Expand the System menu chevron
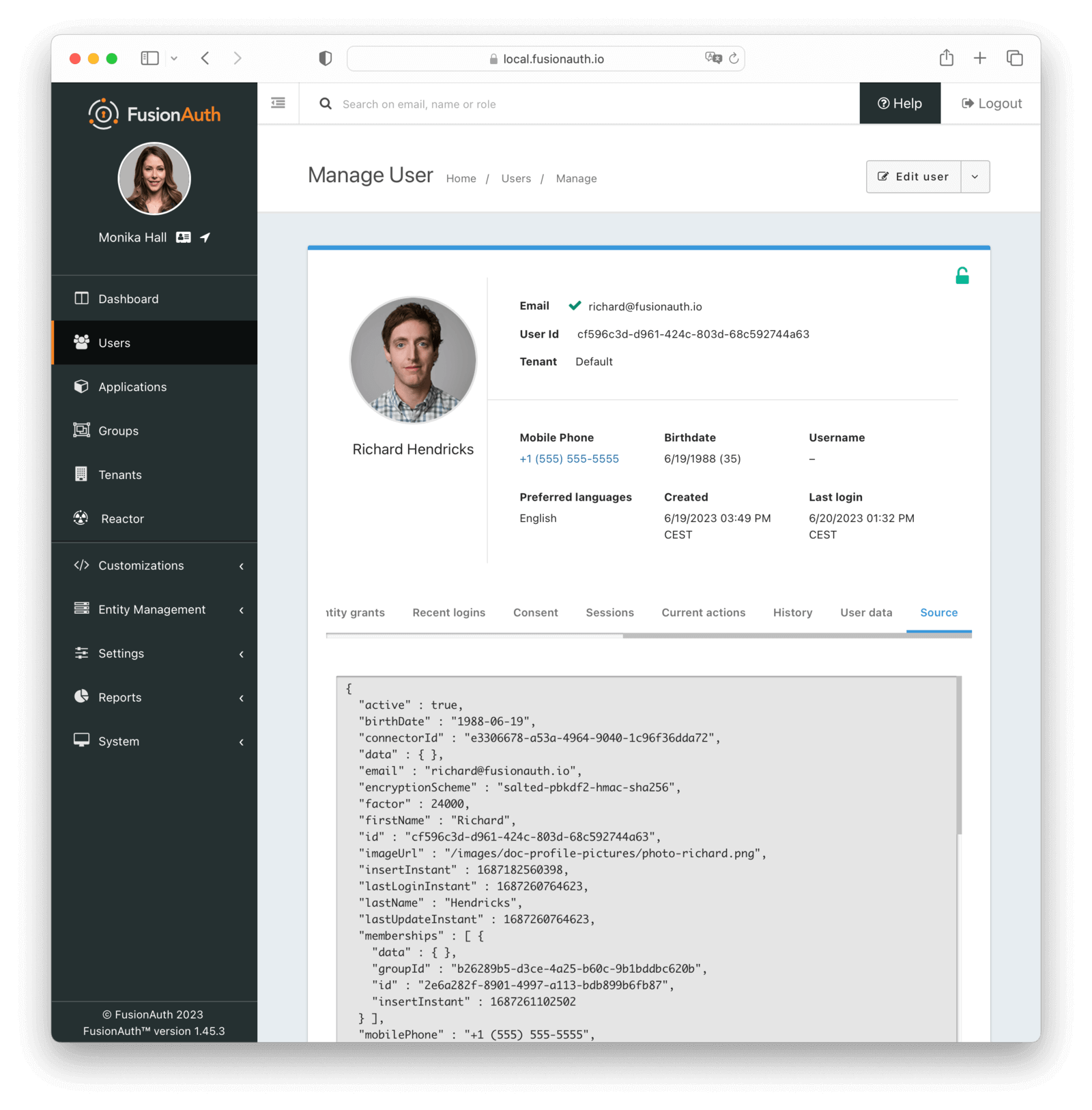The image size is (1092, 1110). tap(242, 742)
